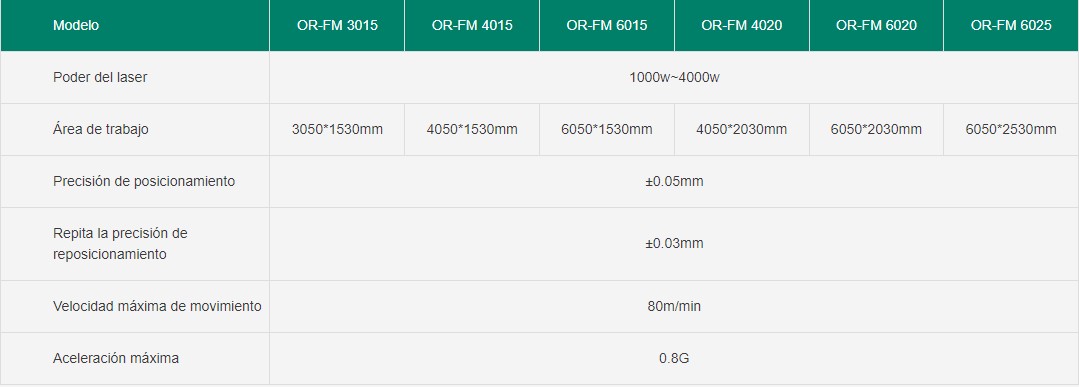Select the OR-FM 3015 column header

(337, 25)
